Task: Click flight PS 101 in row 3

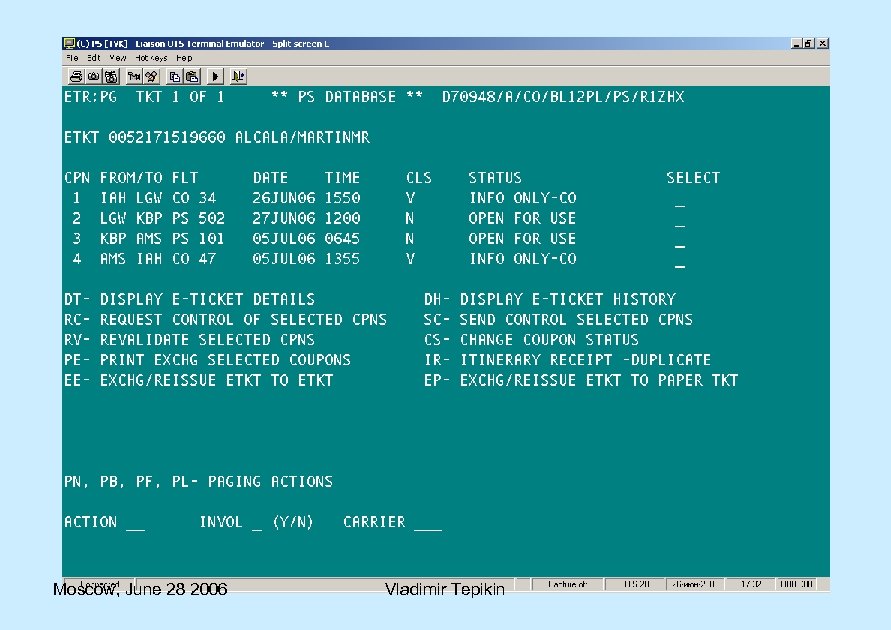Action: pos(198,239)
